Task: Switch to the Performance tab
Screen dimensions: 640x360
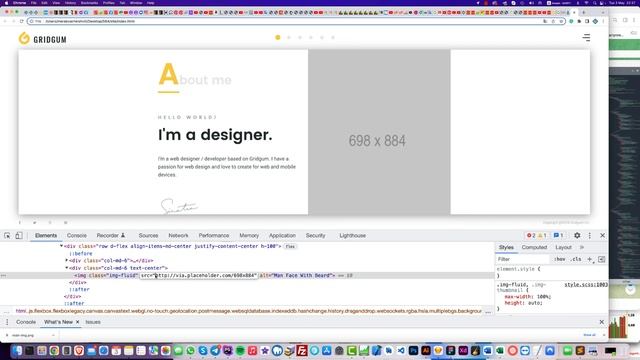Action: point(214,236)
